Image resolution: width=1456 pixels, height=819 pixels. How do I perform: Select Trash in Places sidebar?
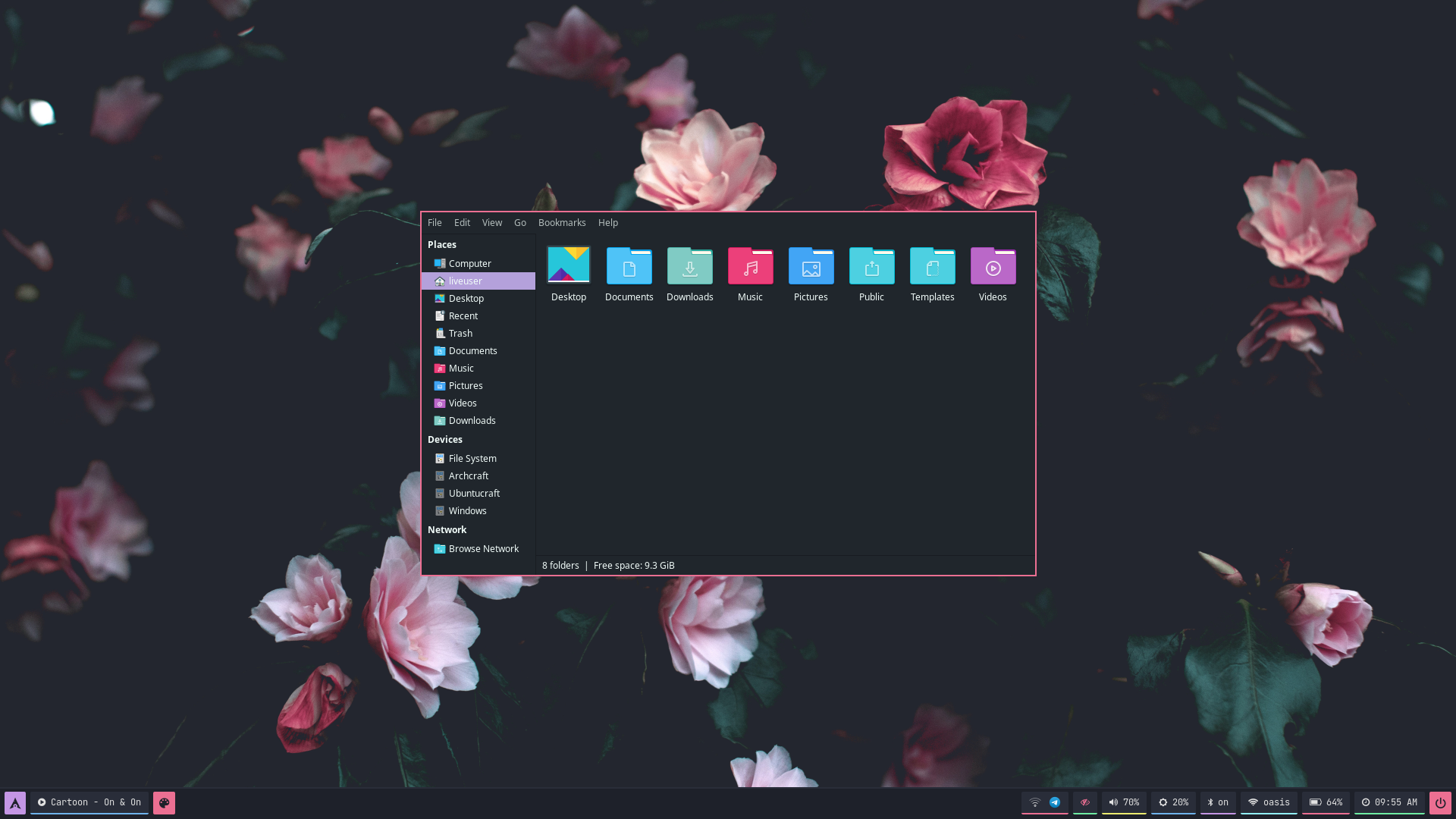tap(460, 334)
